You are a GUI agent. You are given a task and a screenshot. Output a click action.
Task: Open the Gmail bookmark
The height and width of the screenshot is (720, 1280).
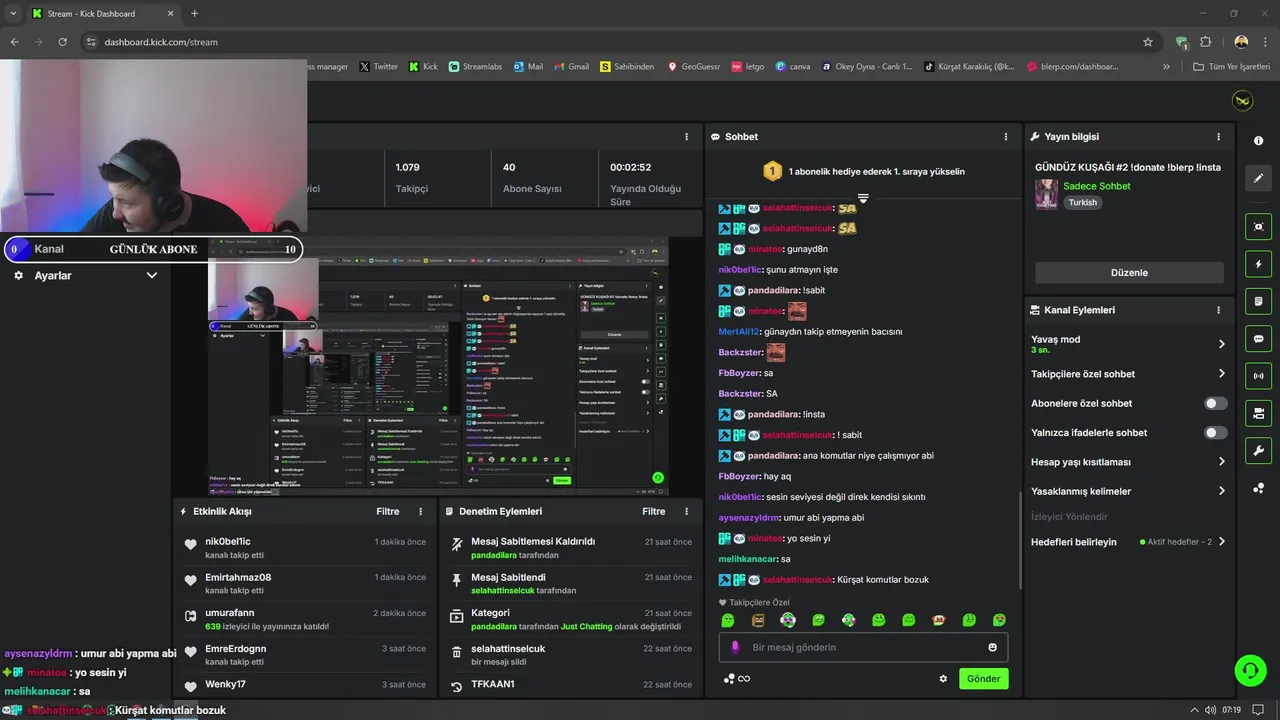tap(571, 67)
